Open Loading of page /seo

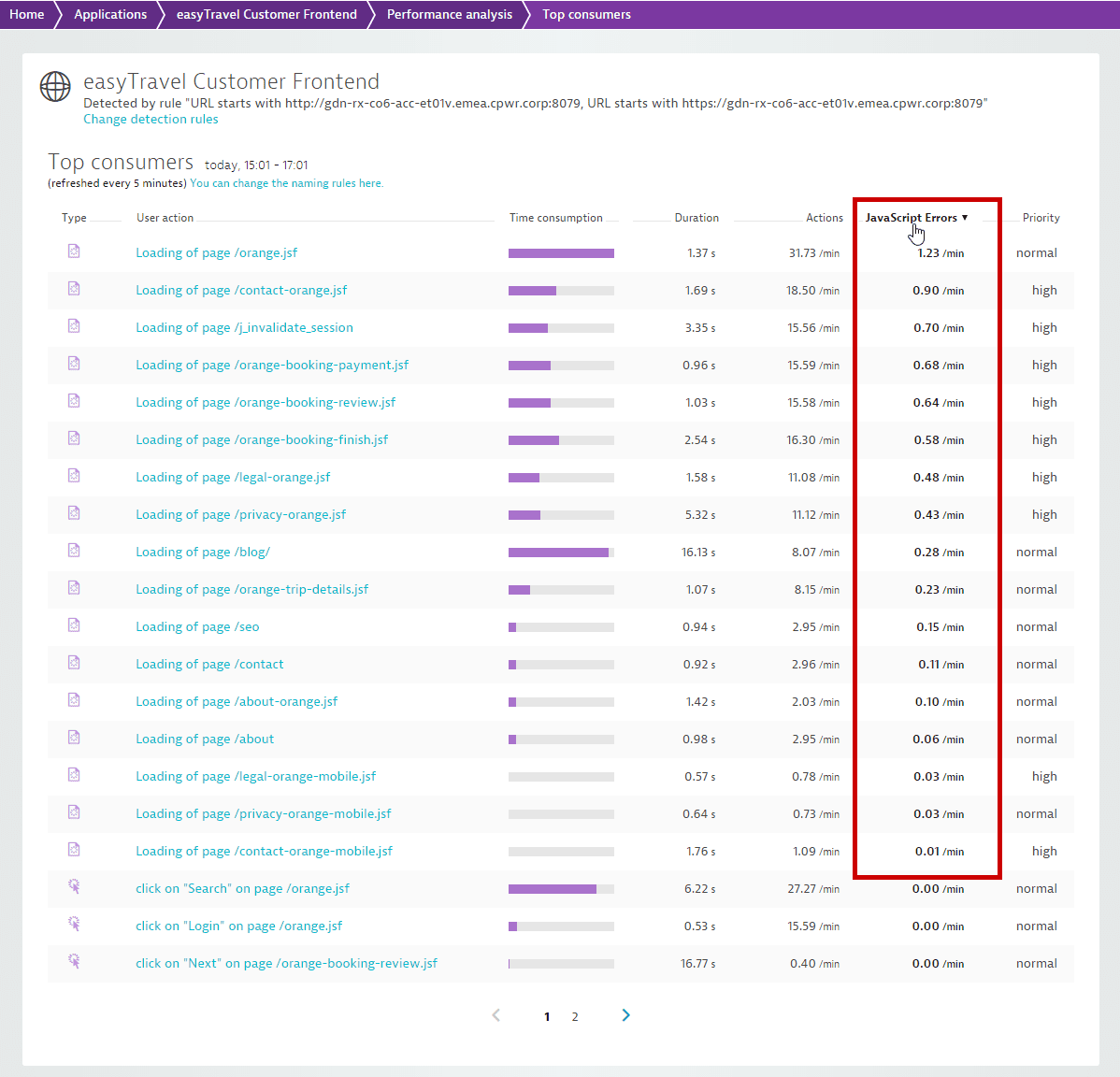click(198, 627)
